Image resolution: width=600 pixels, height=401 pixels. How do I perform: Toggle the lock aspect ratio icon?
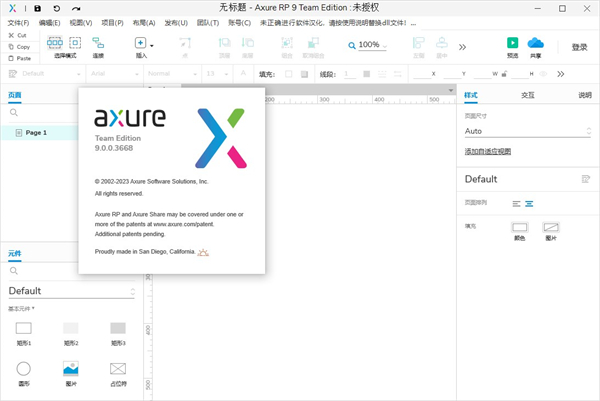[x=504, y=74]
